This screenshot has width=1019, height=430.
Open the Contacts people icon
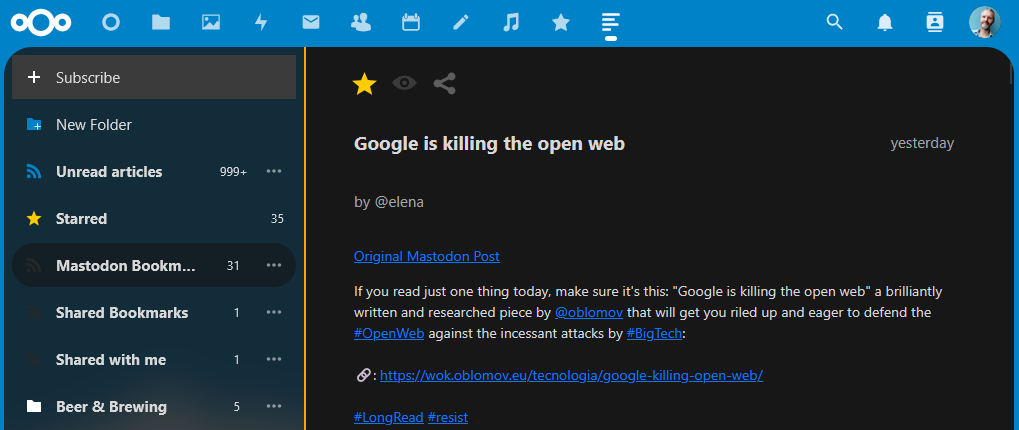pos(361,23)
